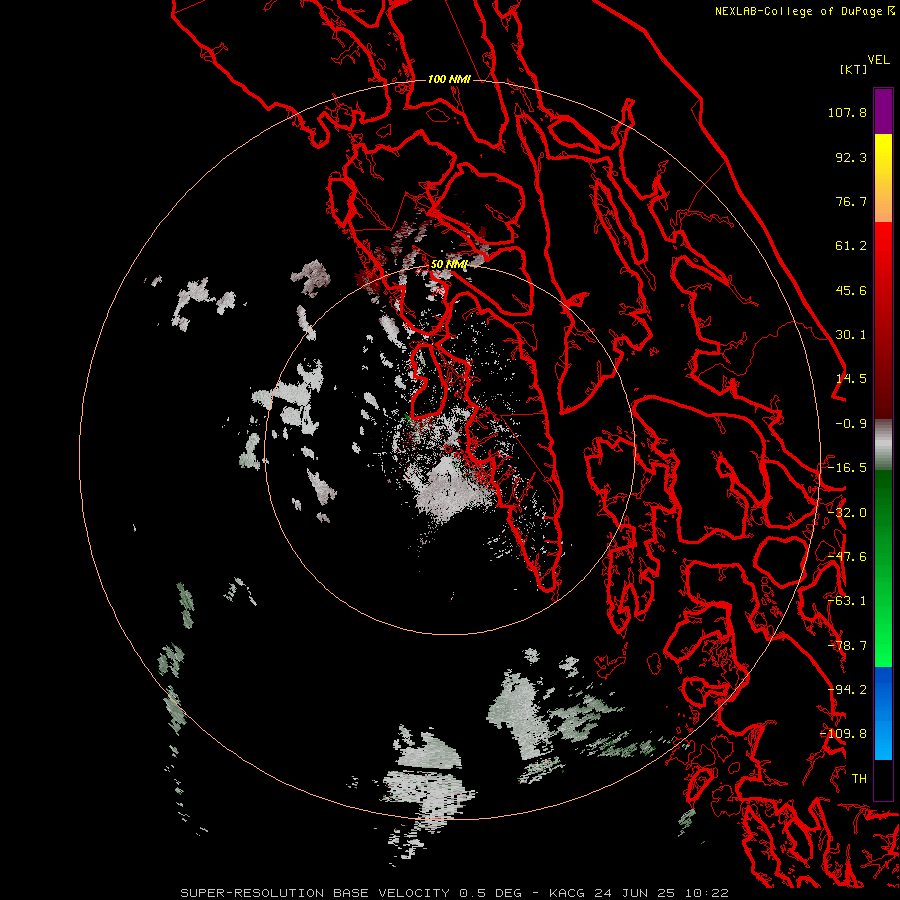Click the -47.6 velocity scale value
This screenshot has height=900, width=900.
[x=847, y=557]
